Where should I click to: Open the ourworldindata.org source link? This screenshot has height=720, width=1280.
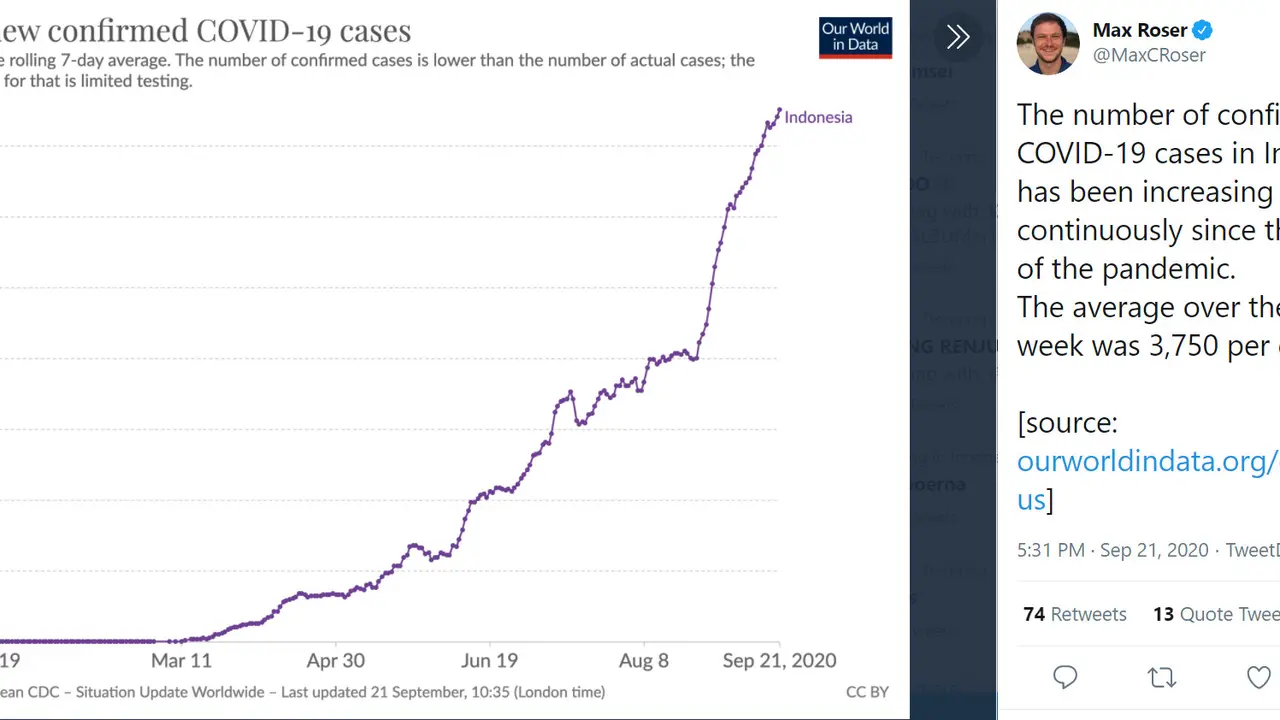click(1148, 479)
